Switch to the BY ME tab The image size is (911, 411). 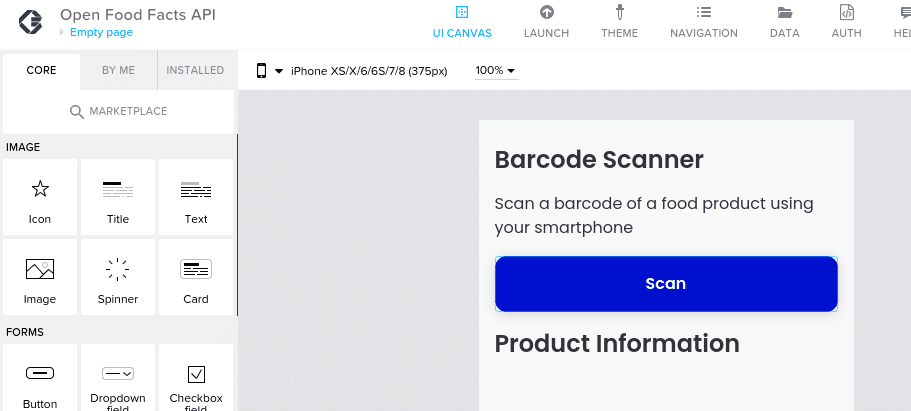point(119,70)
